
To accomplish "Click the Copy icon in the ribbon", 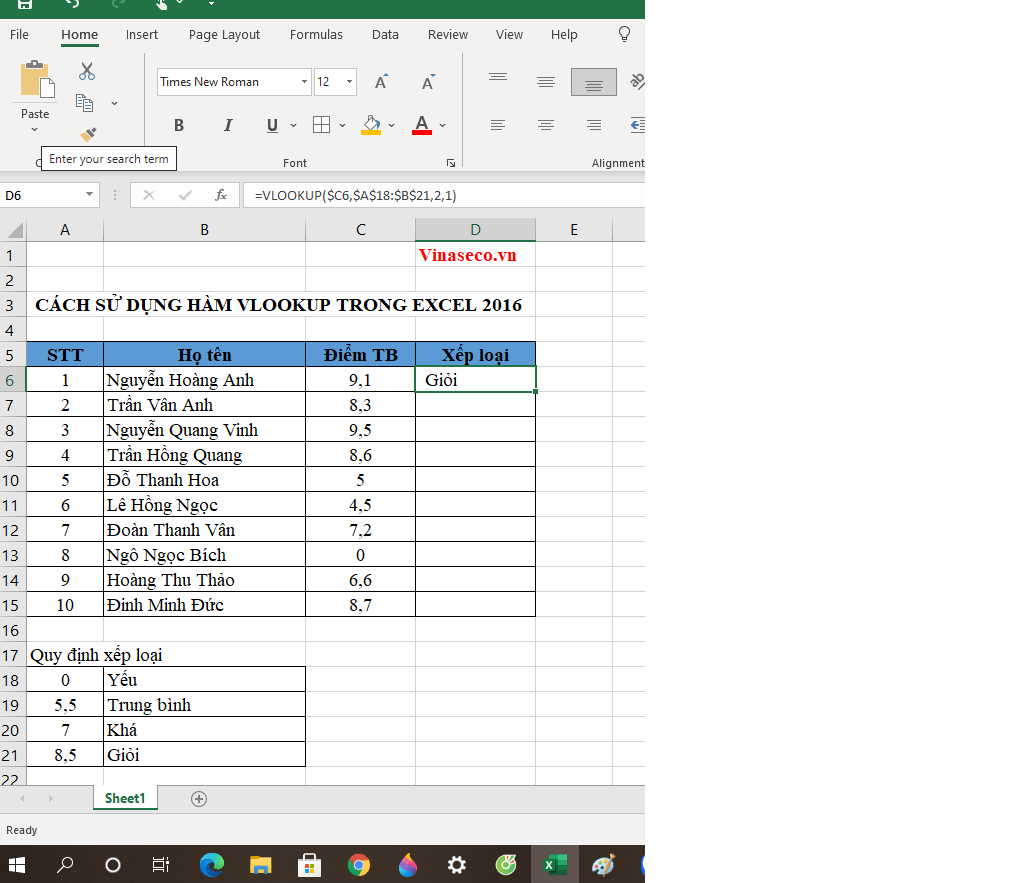I will click(x=86, y=103).
